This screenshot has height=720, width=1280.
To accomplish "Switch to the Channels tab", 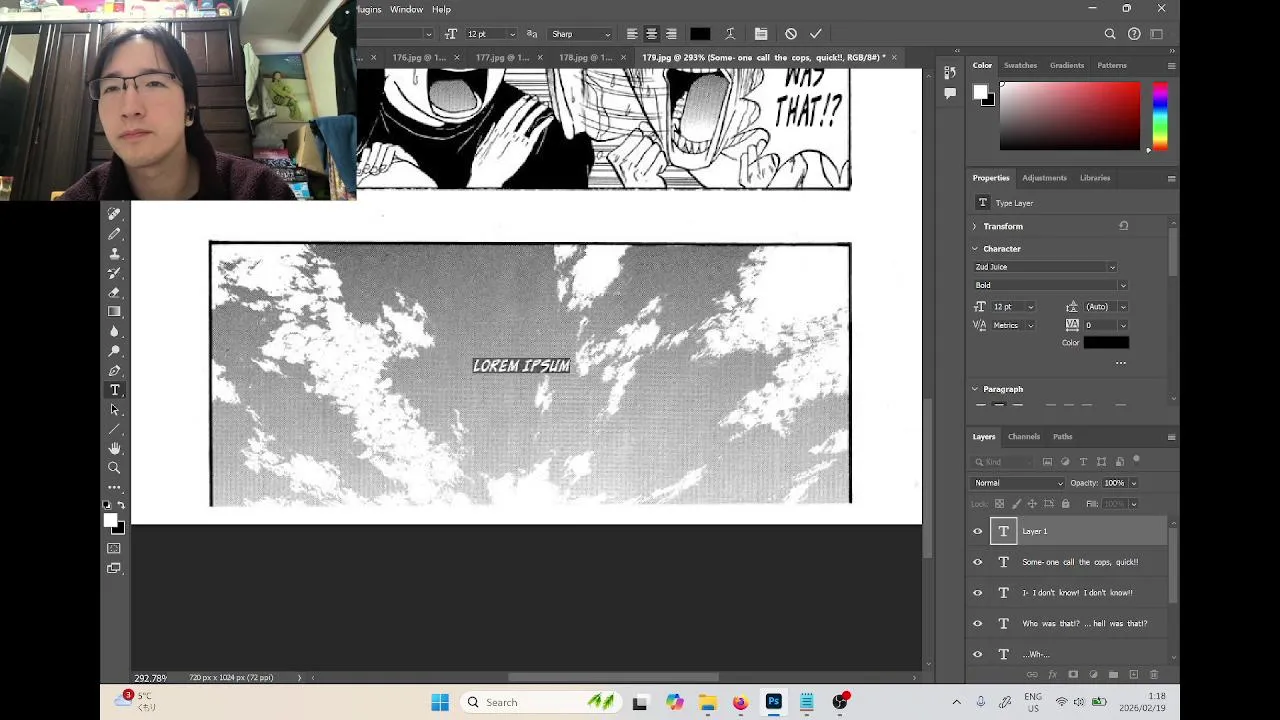I will click(1024, 437).
